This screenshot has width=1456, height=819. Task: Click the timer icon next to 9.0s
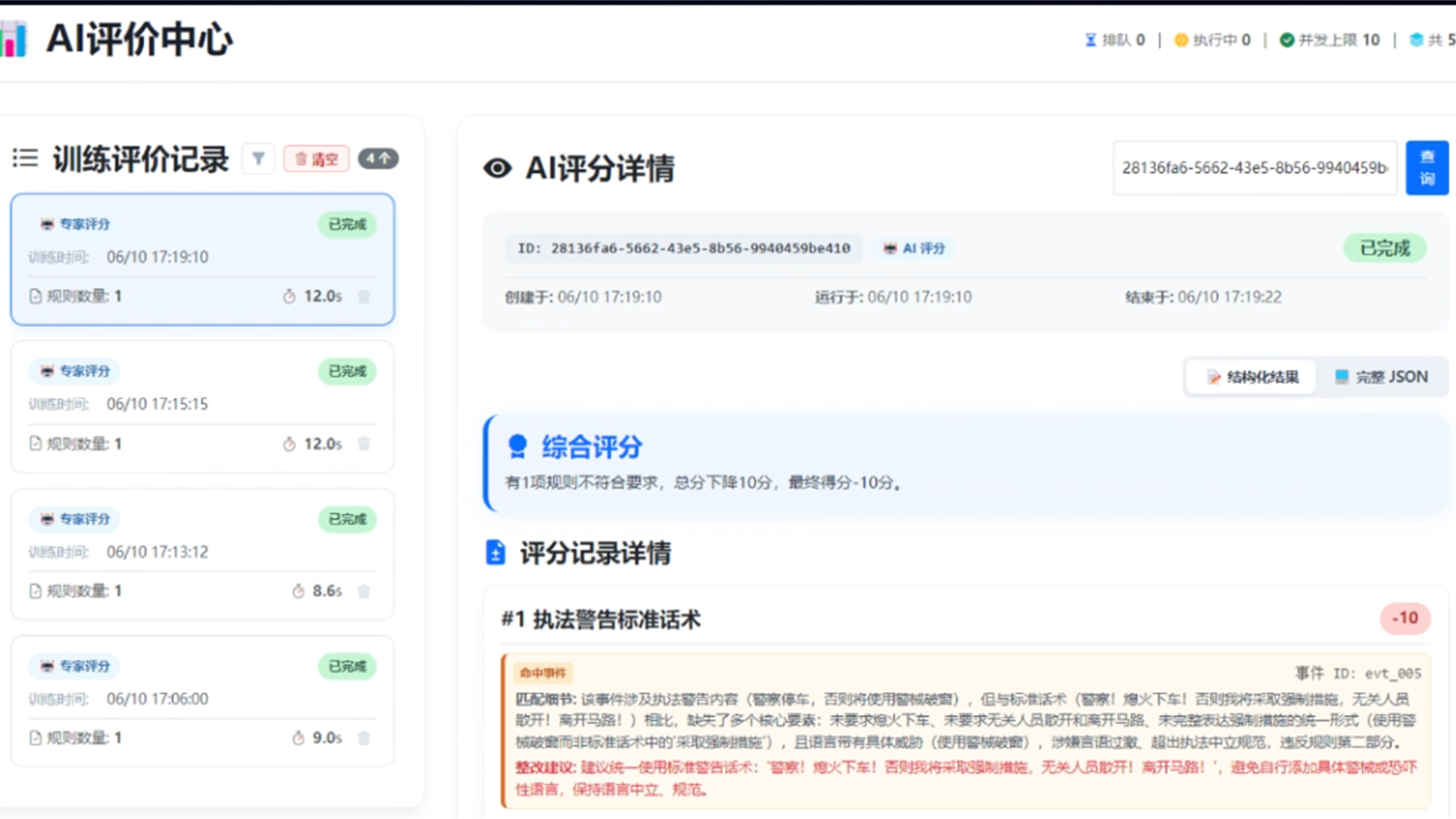click(x=298, y=738)
